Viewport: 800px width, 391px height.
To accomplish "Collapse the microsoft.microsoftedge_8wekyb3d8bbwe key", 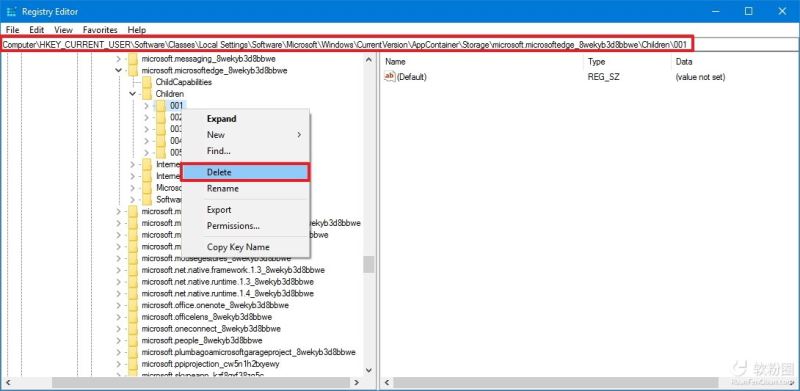I will point(118,70).
